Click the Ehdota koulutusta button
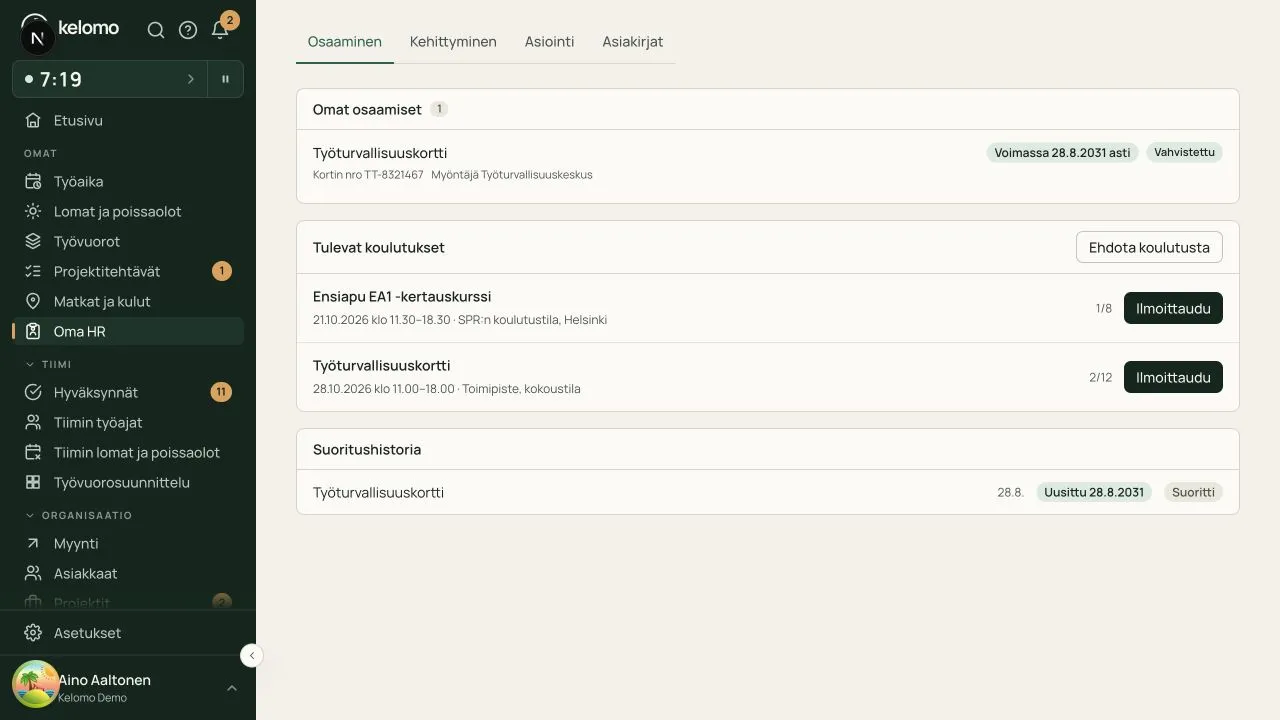1280x720 pixels. [x=1149, y=248]
